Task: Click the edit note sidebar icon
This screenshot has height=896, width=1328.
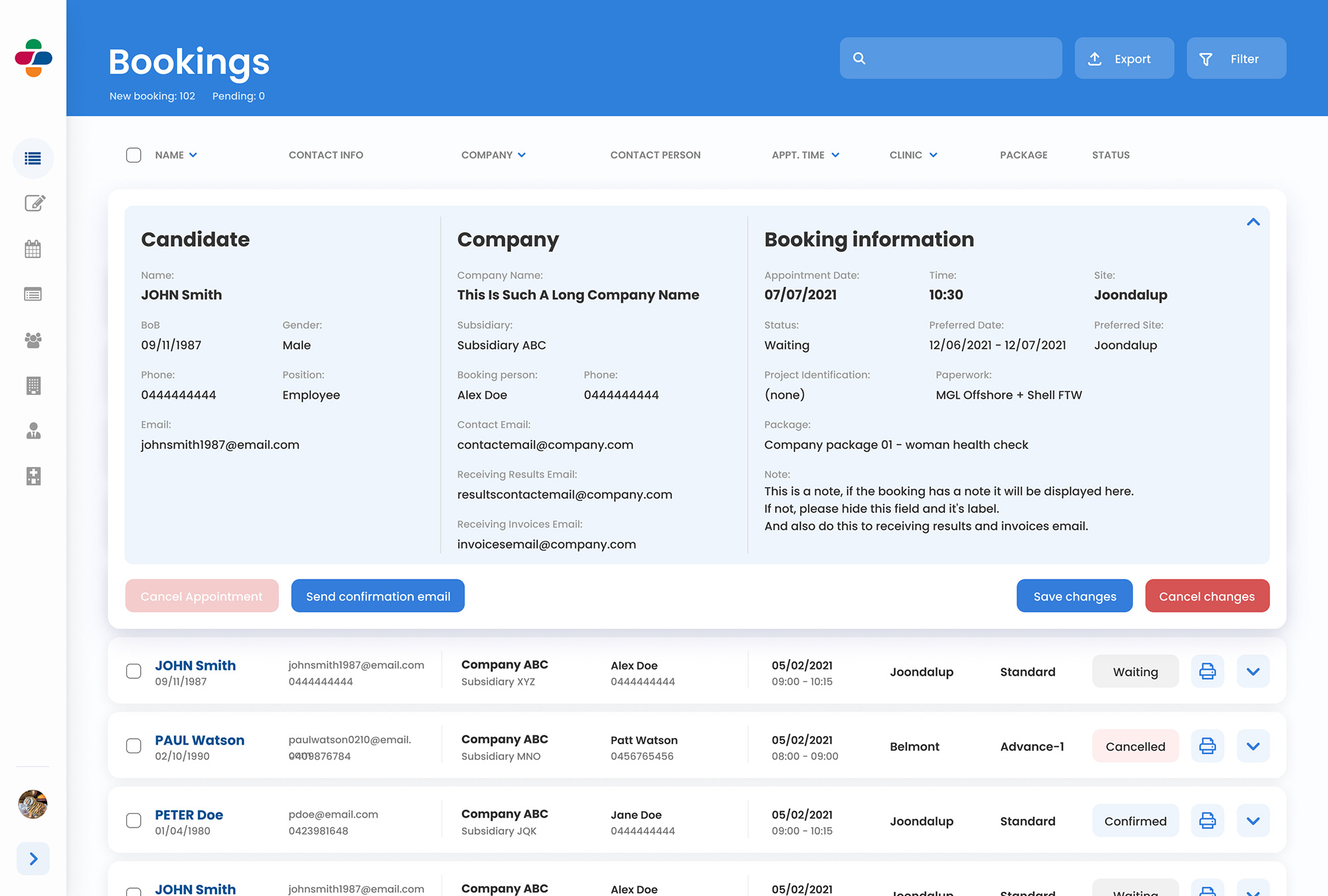Action: (x=34, y=203)
